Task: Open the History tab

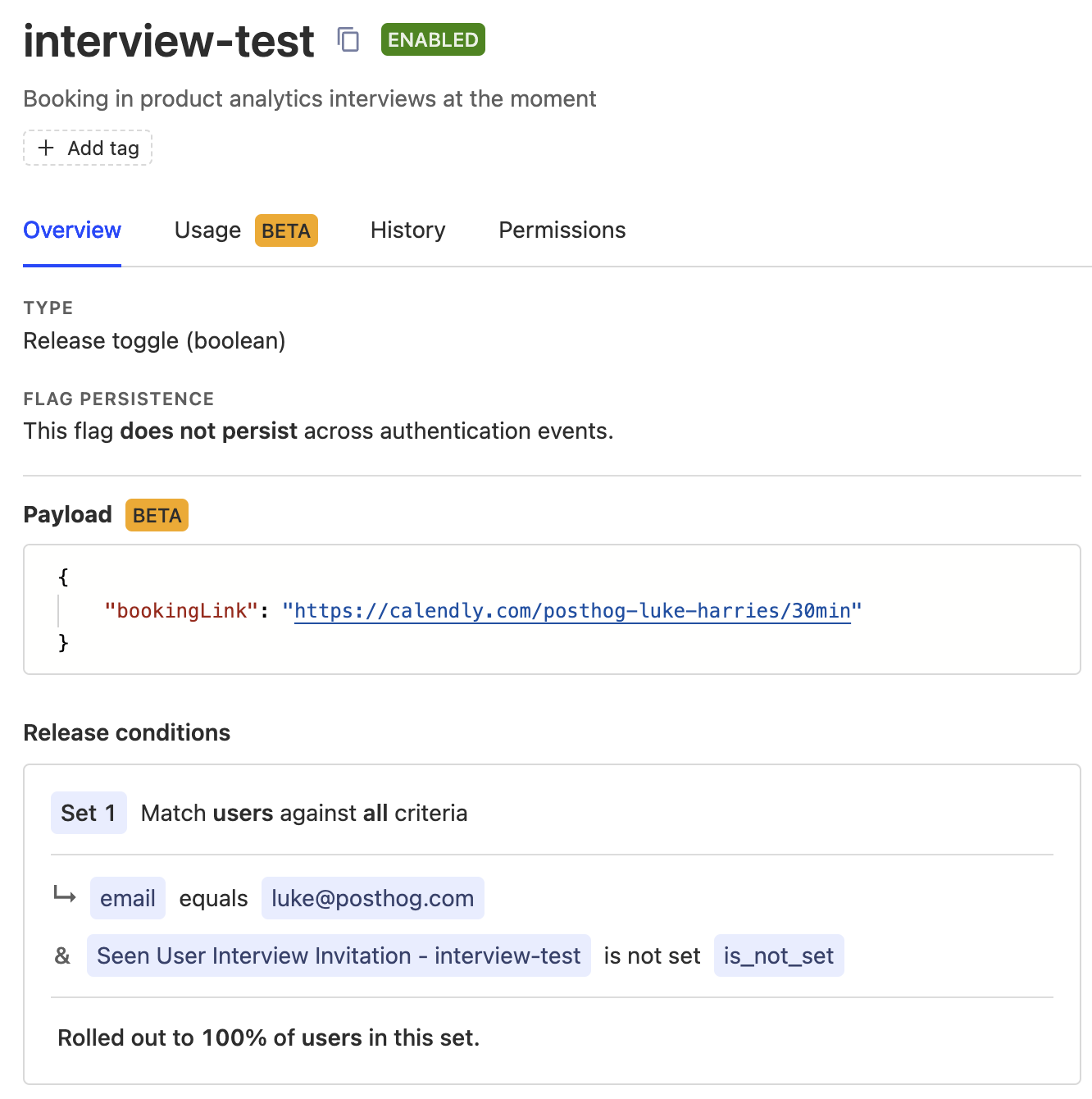Action: pos(407,230)
